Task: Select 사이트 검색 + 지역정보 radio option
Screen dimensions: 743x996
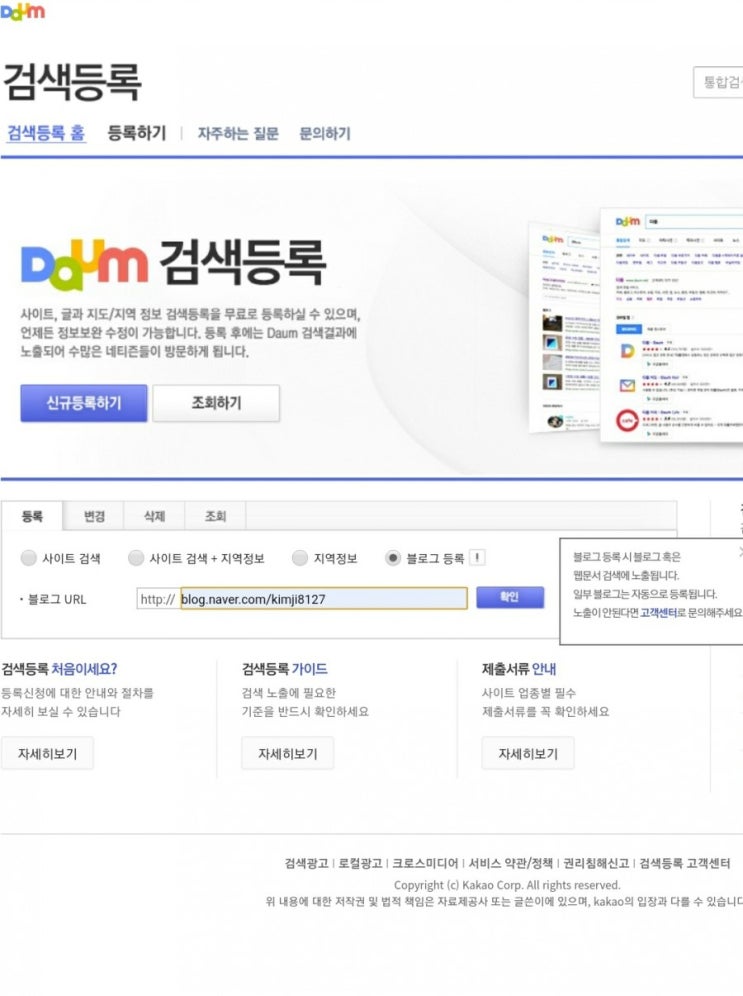Action: click(x=136, y=558)
